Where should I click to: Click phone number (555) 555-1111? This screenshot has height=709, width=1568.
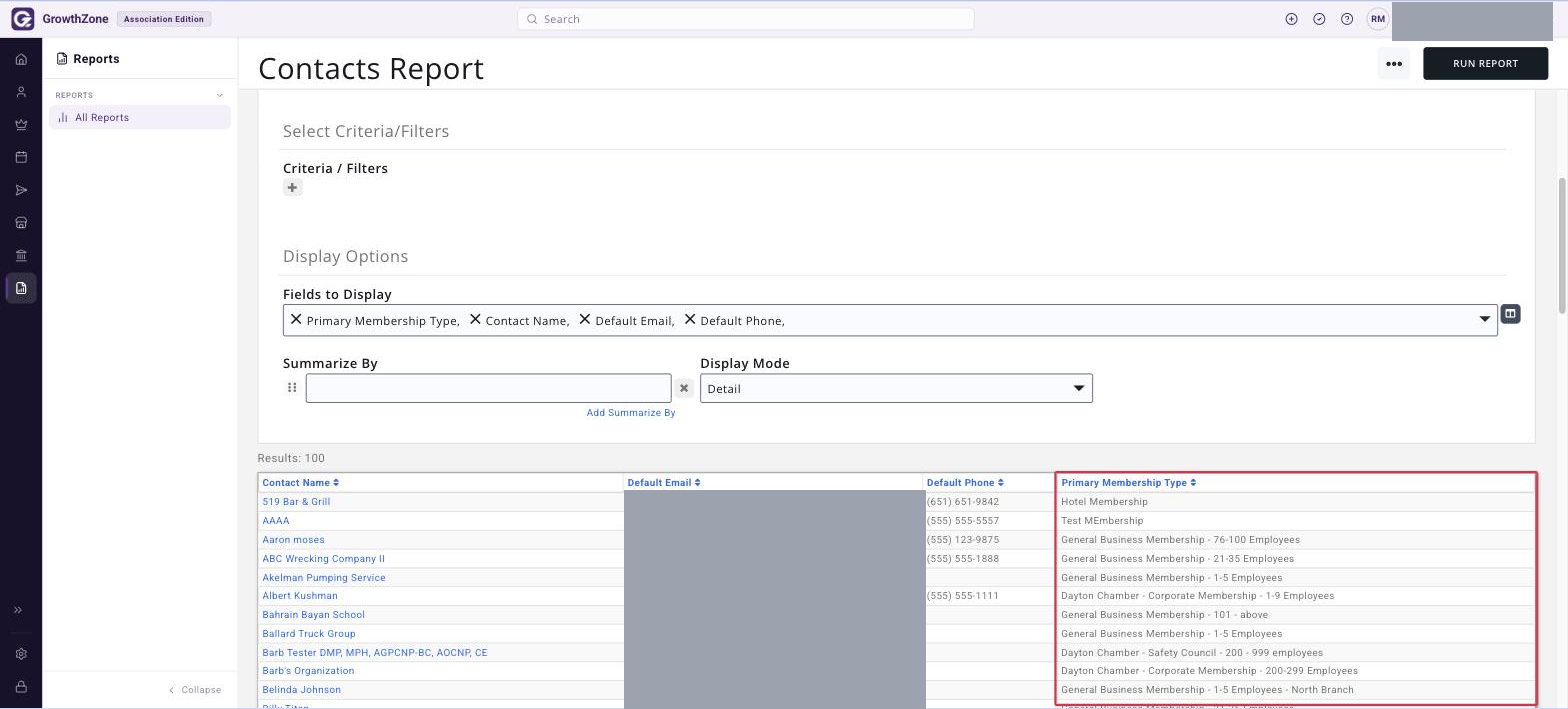[963, 596]
